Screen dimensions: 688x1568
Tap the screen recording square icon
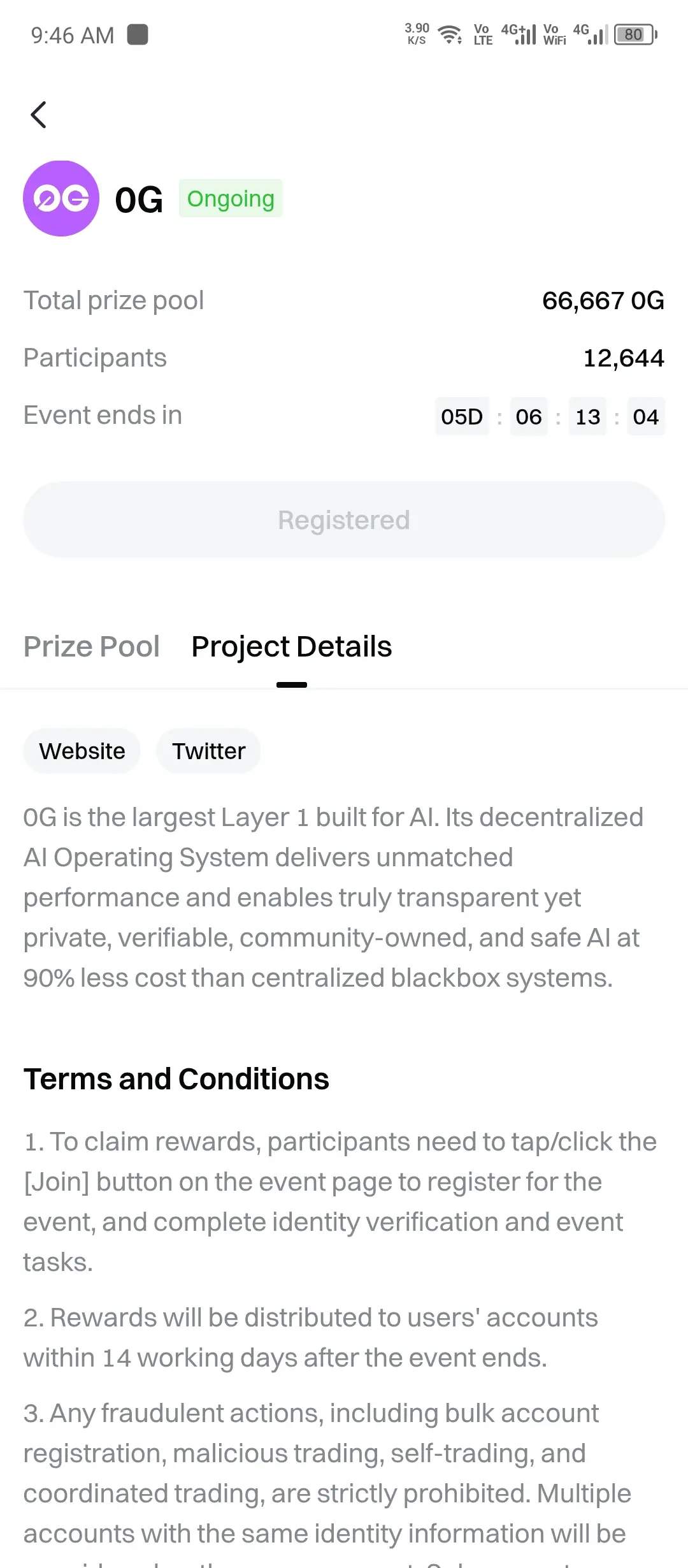(138, 34)
